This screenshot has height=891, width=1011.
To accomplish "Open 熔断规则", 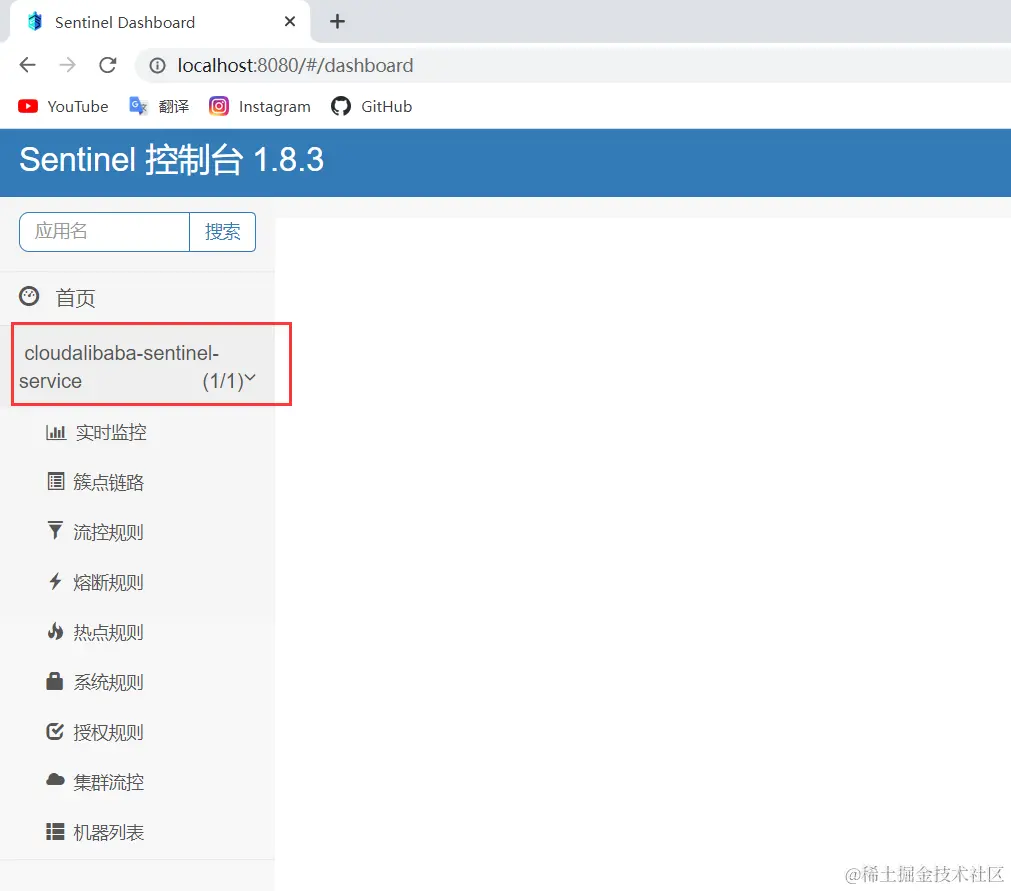I will pos(108,583).
